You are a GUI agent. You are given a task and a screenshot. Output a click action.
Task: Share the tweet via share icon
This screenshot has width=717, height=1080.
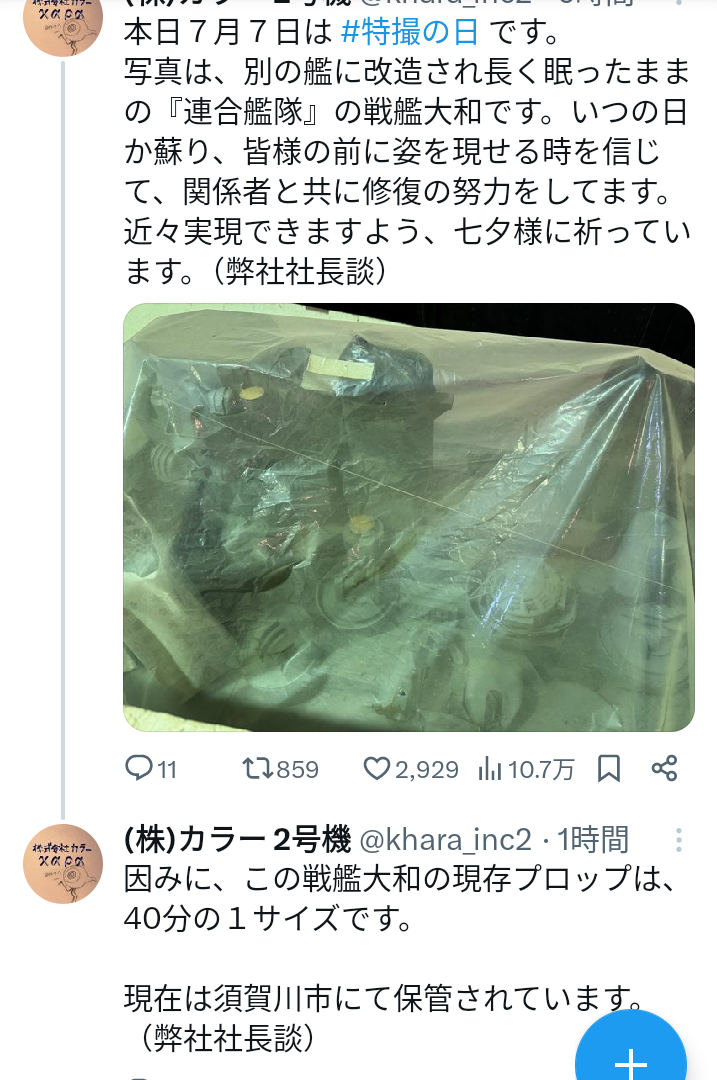pyautogui.click(x=665, y=769)
